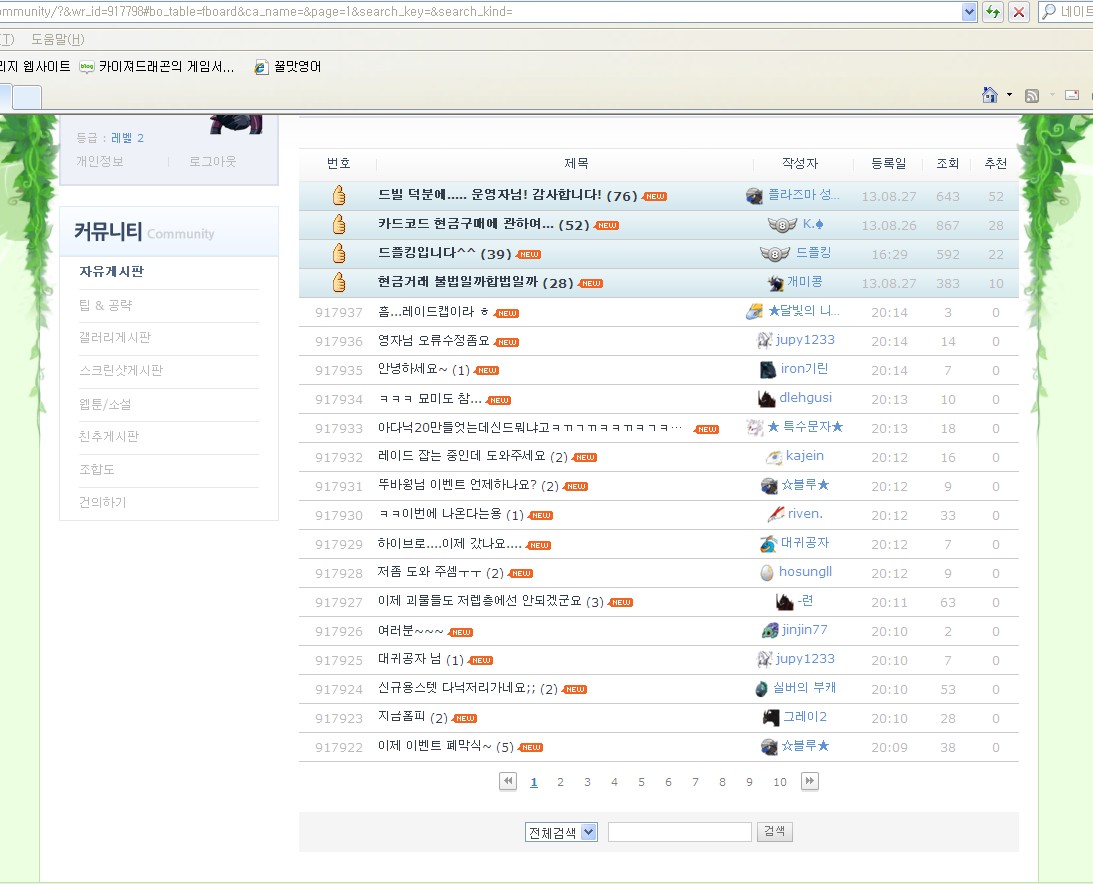Open the 전체검색 search type dropdown
The image size is (1093, 884).
(x=561, y=832)
